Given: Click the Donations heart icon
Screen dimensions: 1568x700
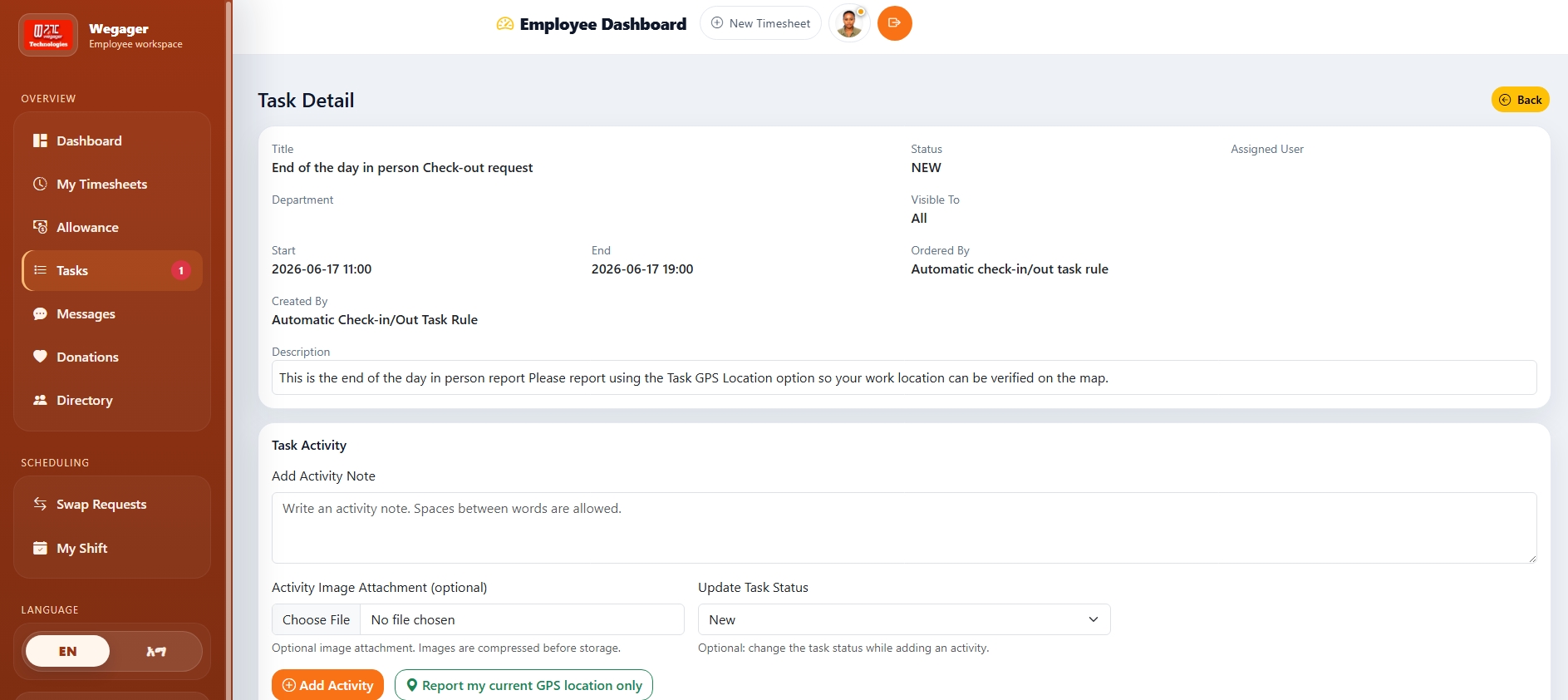Looking at the screenshot, I should pyautogui.click(x=40, y=357).
